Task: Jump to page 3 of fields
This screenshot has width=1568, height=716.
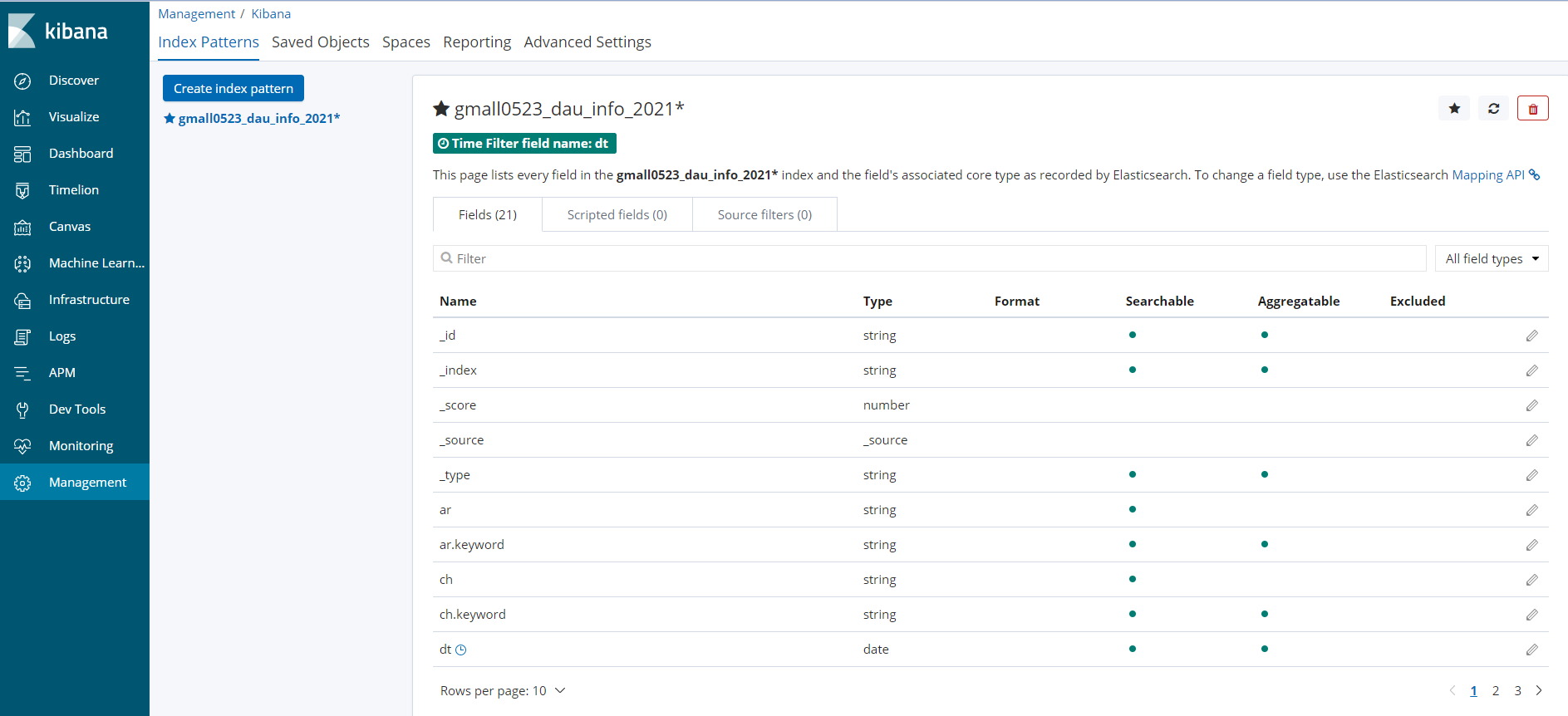Action: 1517,691
